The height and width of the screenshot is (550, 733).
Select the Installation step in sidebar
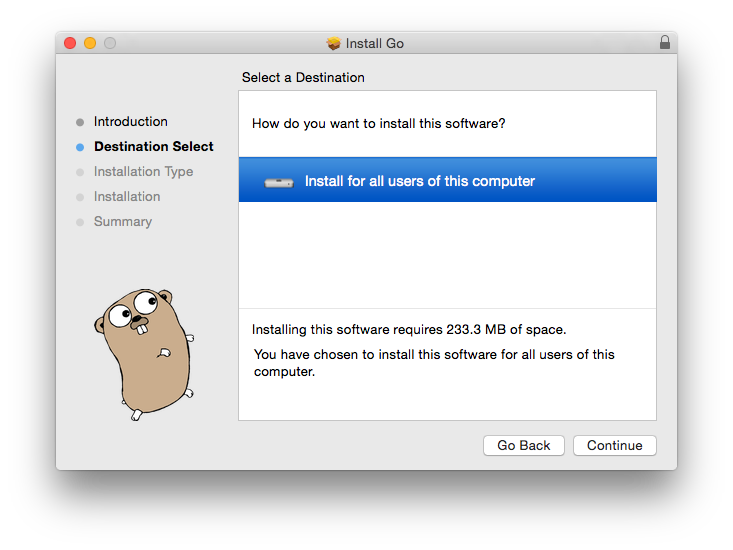pos(127,196)
